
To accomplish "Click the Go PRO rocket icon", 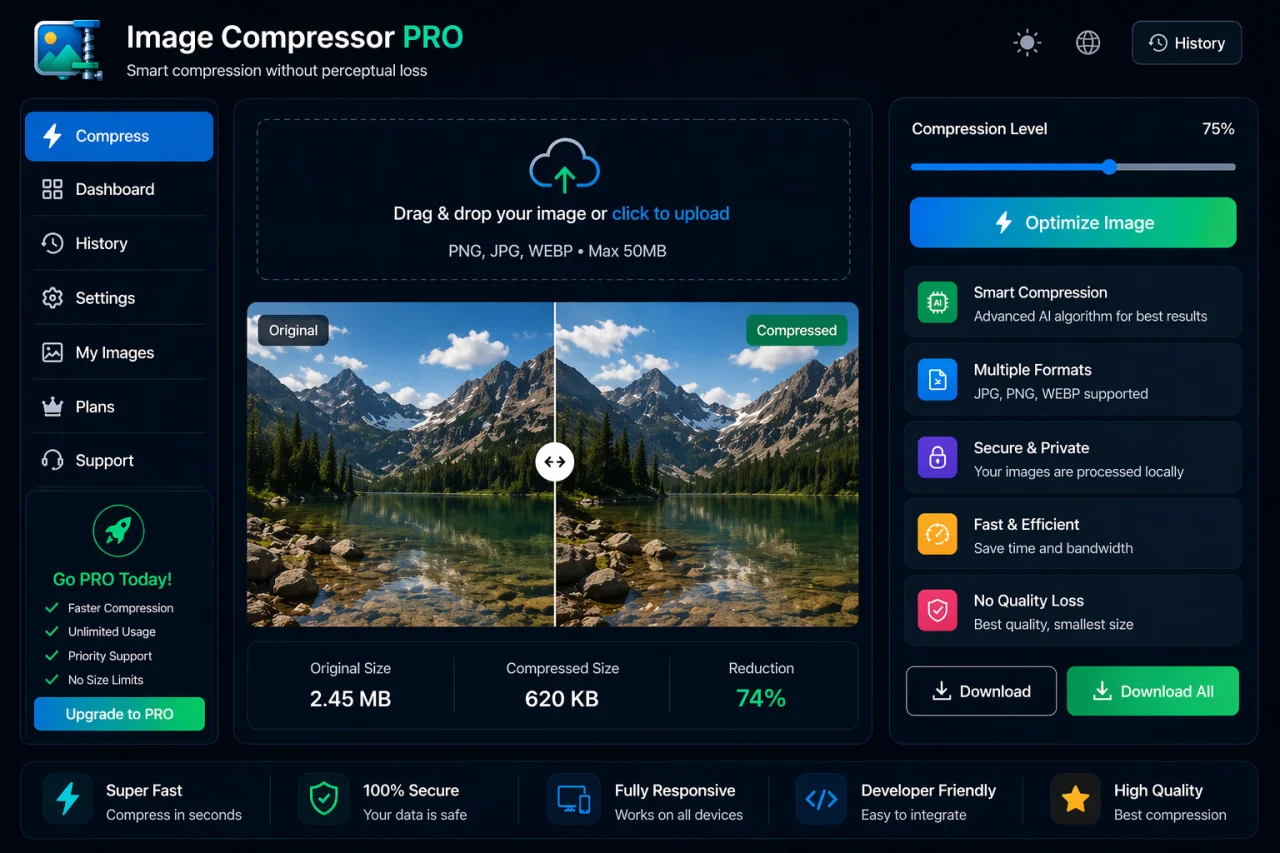I will click(x=118, y=531).
